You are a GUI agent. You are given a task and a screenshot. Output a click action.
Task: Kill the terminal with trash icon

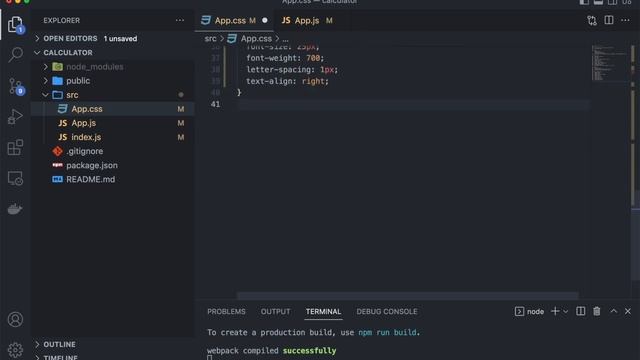click(597, 311)
